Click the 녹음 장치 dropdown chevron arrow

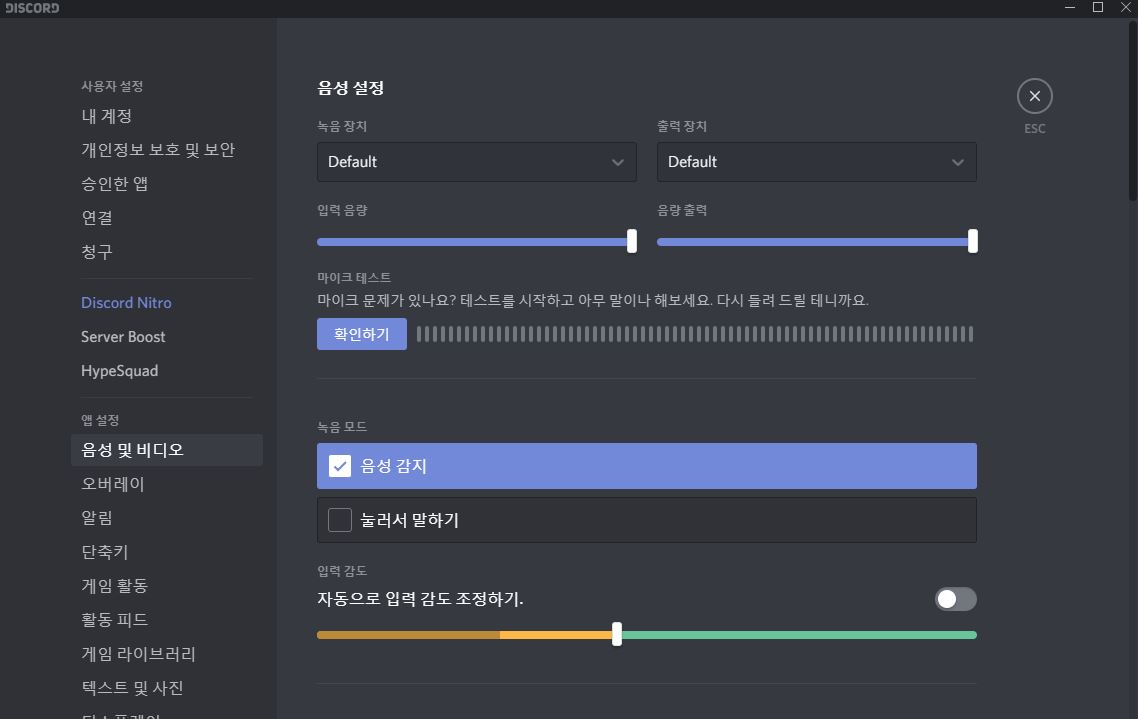tap(618, 163)
